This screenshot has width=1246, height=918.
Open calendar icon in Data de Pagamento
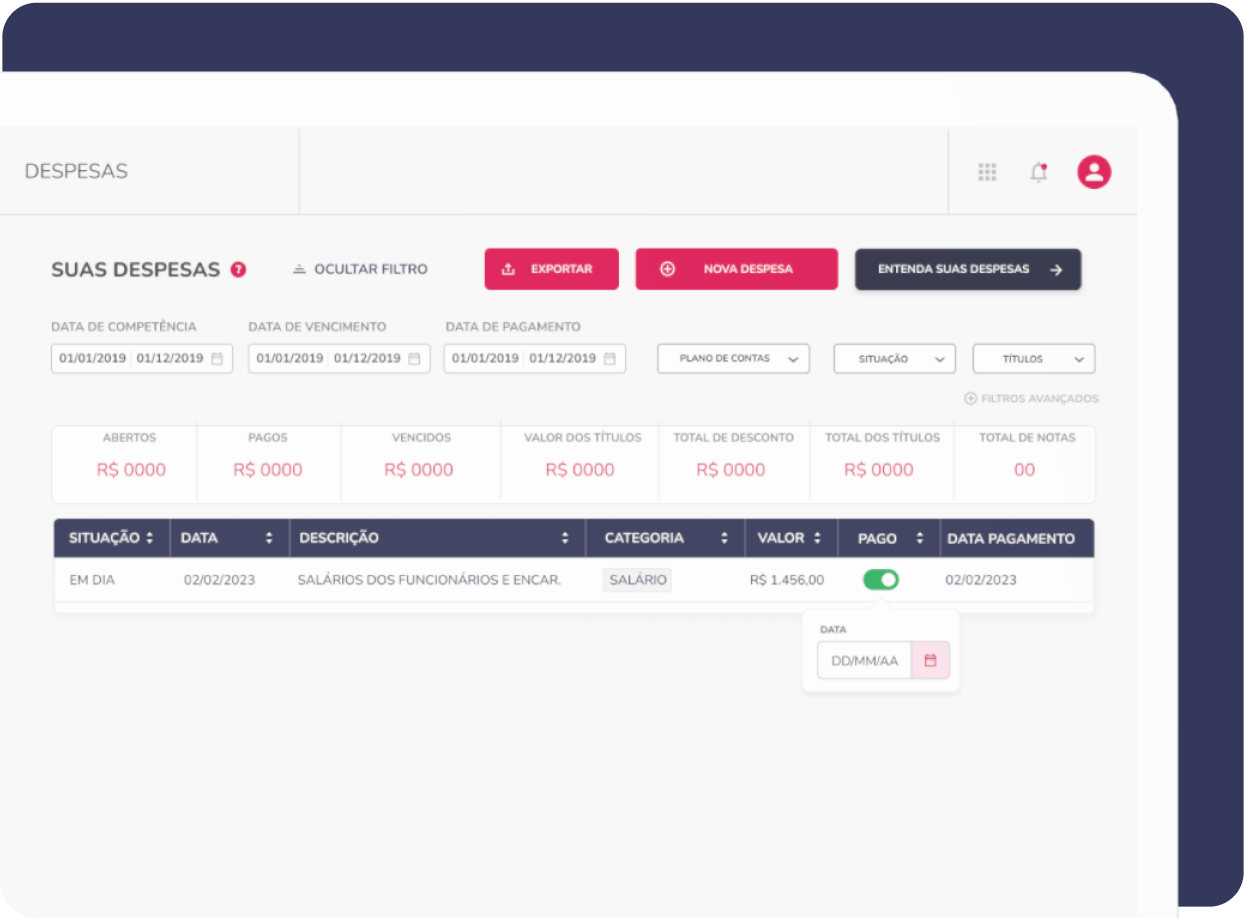pos(610,358)
